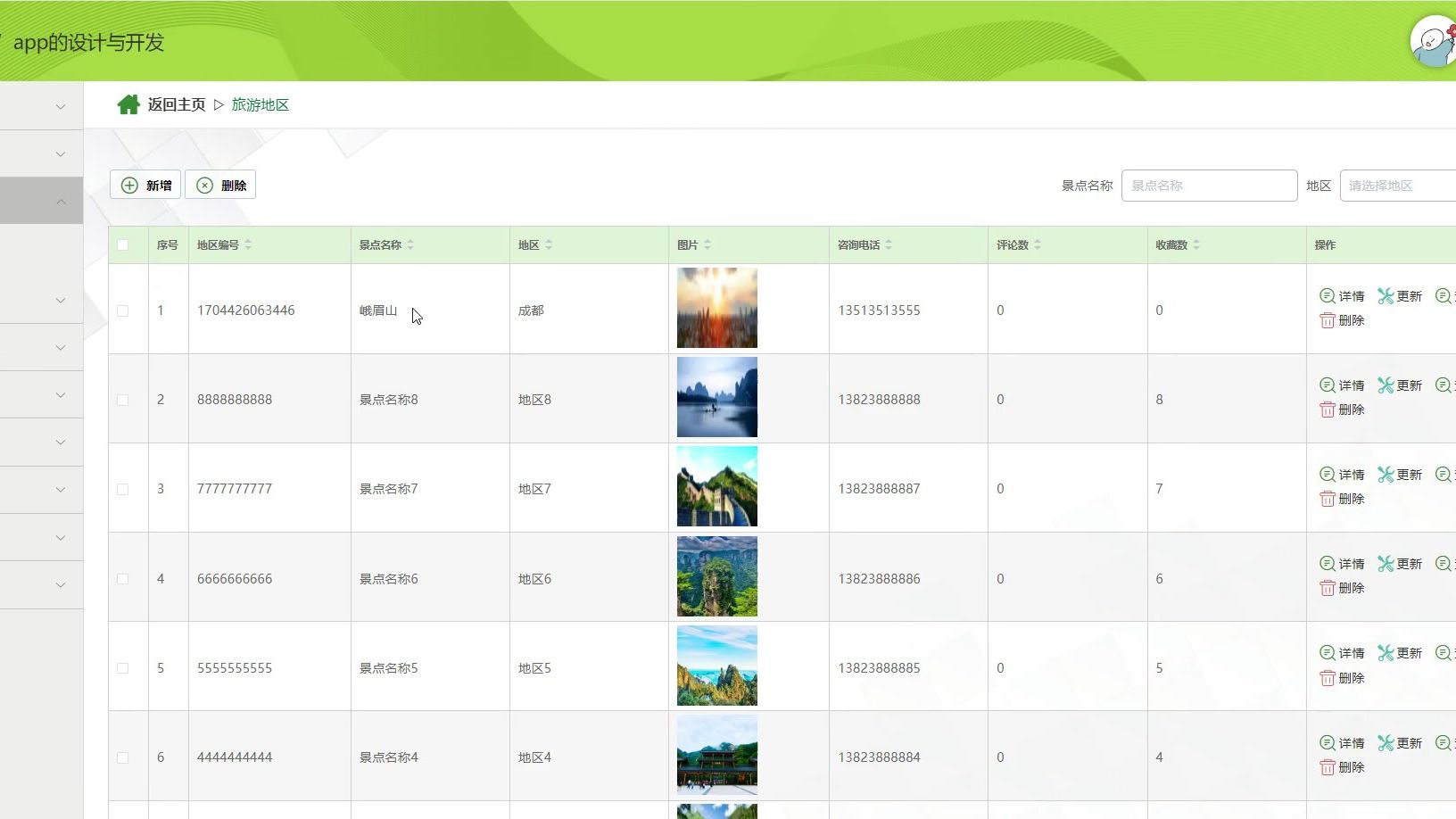This screenshot has height=819, width=1456.
Task: Collapse the highlighted sidebar menu section
Action: [x=61, y=202]
